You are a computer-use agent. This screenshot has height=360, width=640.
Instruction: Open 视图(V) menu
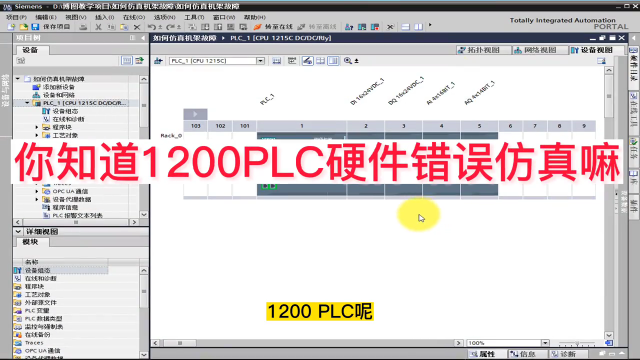pyautogui.click(x=76, y=17)
